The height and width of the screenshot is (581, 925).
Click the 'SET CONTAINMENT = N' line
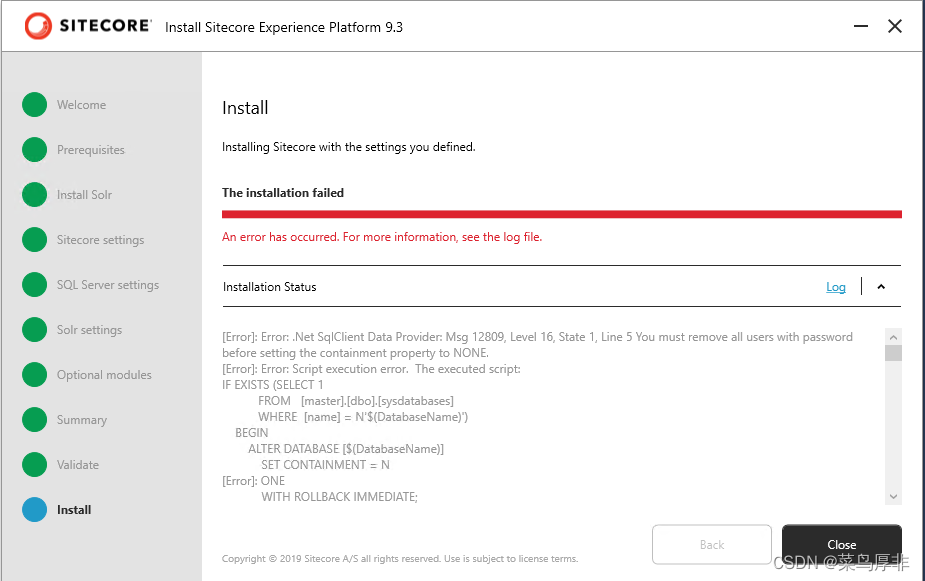325,465
